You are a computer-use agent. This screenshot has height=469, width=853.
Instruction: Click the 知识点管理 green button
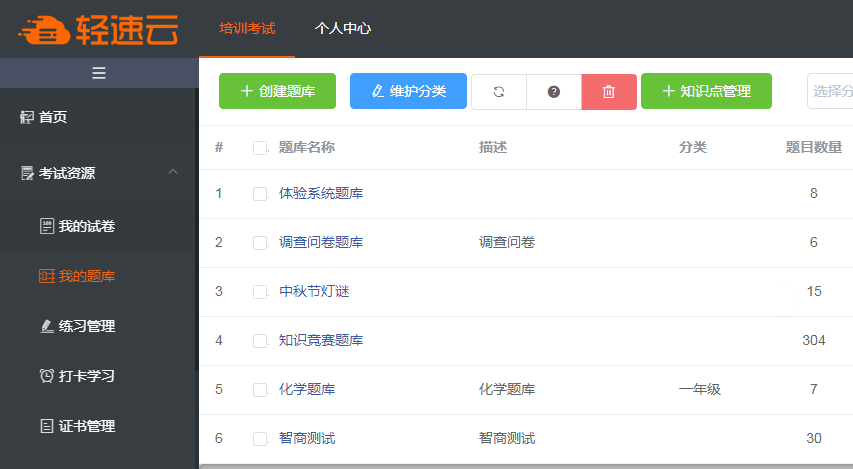pos(706,91)
